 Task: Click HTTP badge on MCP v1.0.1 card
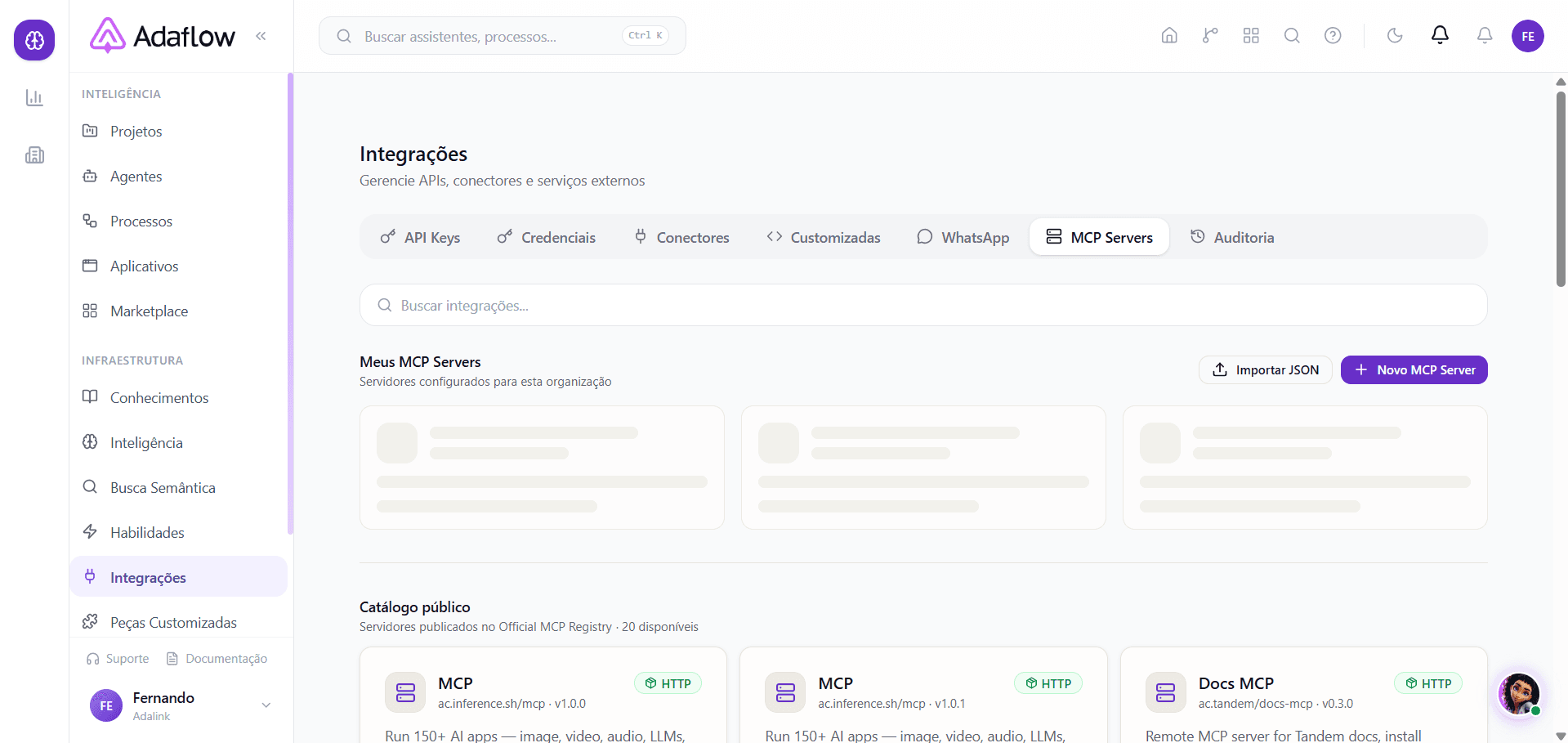pos(1048,683)
